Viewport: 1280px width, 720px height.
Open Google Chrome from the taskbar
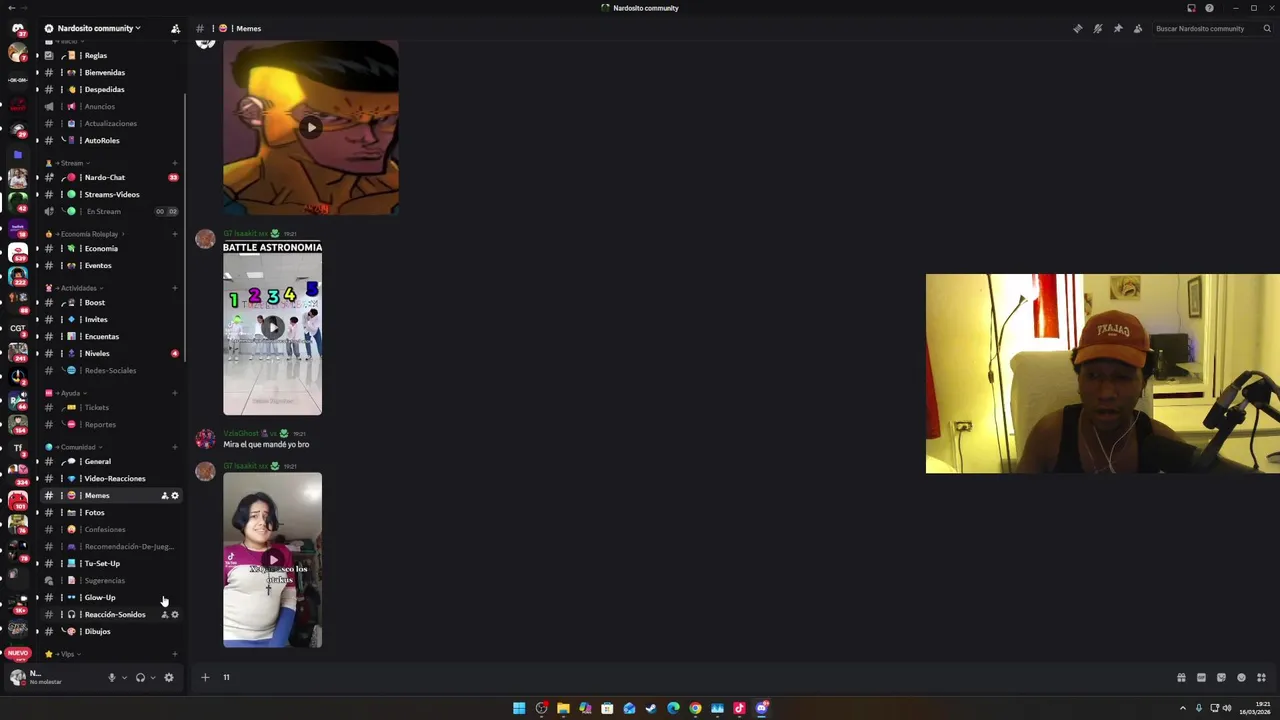coord(695,709)
